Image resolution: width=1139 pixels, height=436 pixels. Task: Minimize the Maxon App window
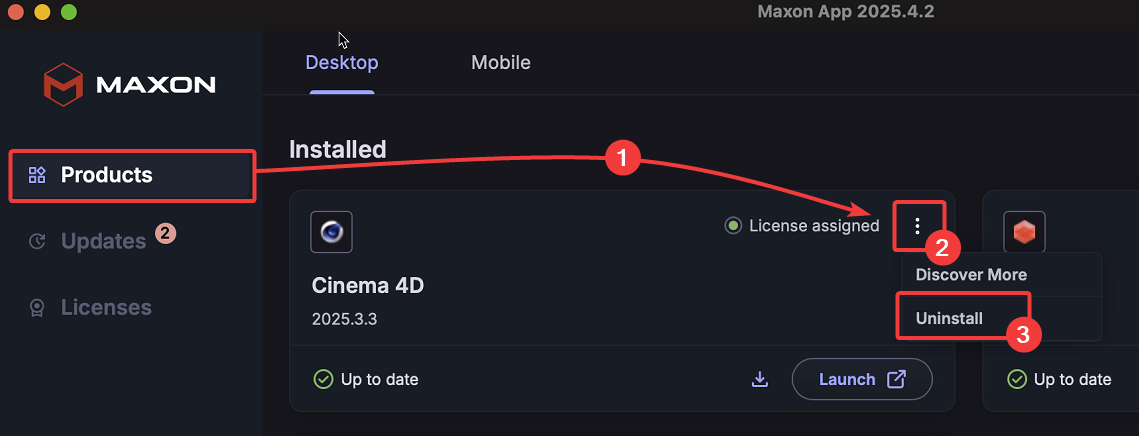click(x=42, y=13)
